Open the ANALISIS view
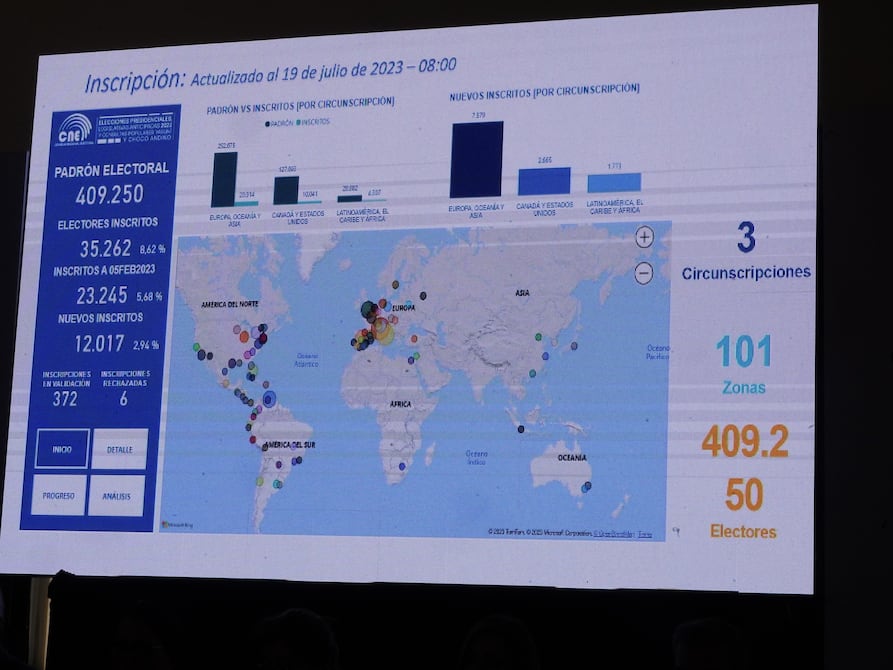This screenshot has height=670, width=893. (116, 495)
